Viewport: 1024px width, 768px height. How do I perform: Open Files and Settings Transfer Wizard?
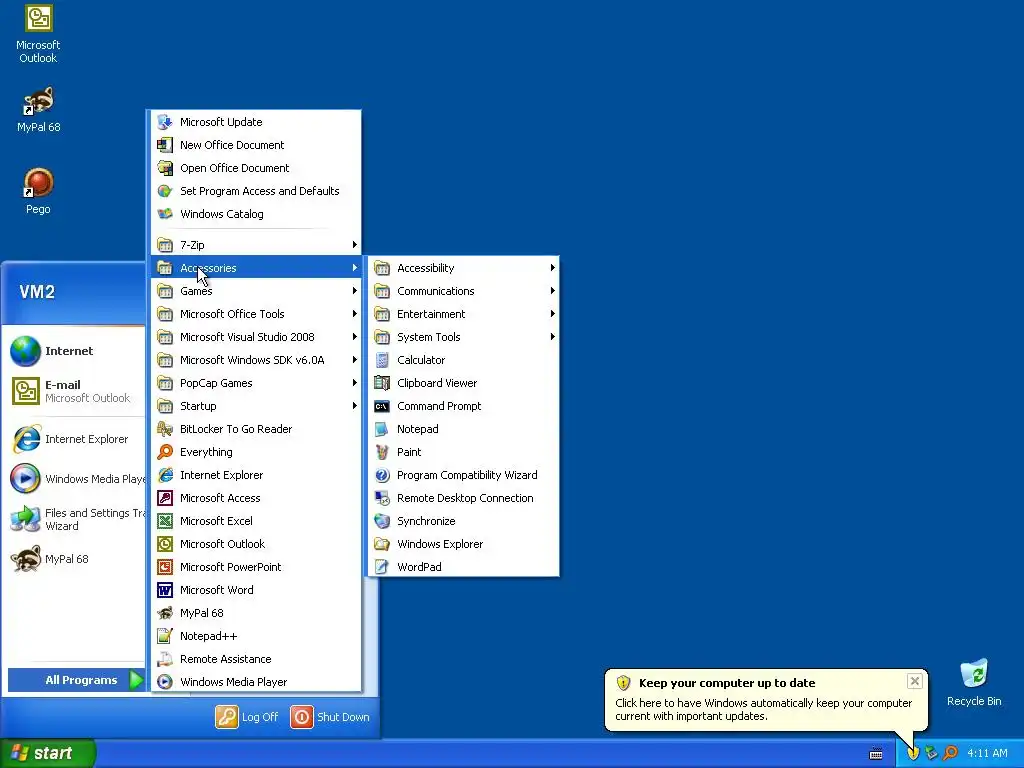coord(75,519)
